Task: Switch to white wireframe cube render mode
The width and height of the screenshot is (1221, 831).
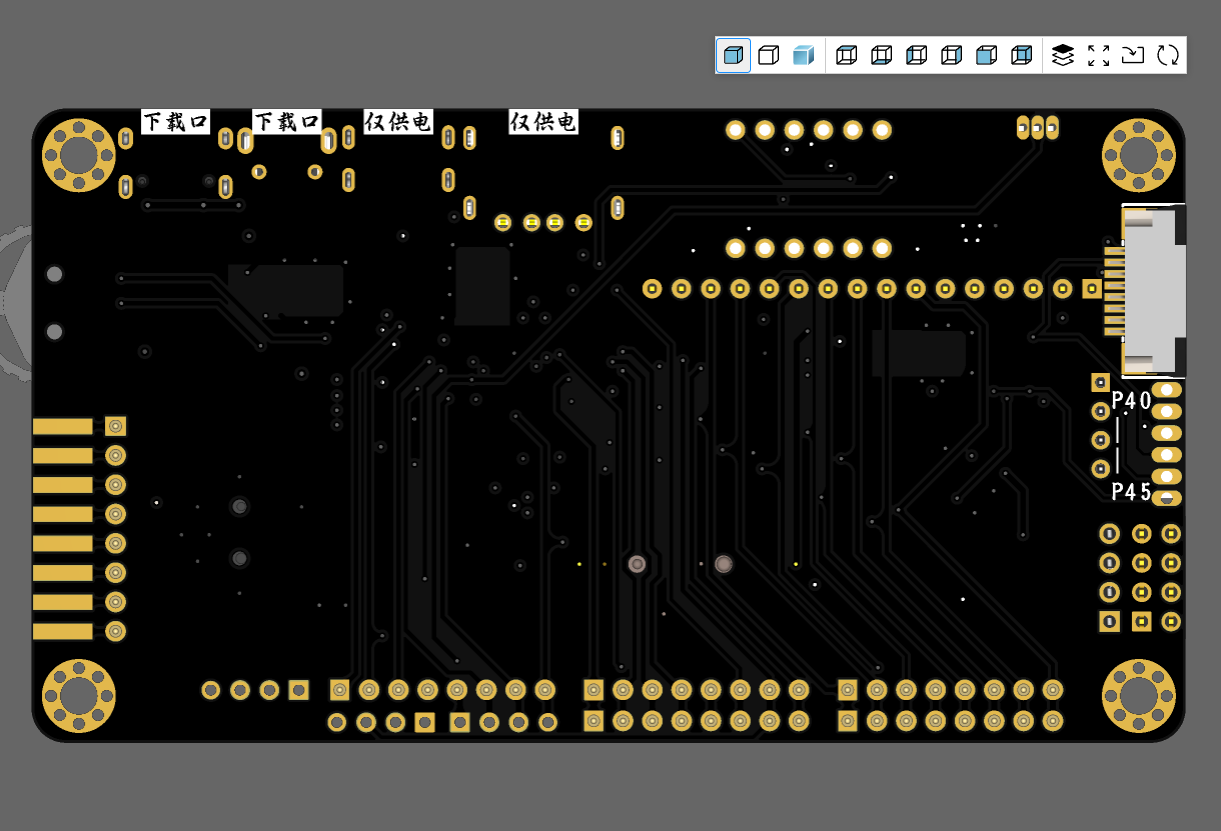Action: coord(768,55)
